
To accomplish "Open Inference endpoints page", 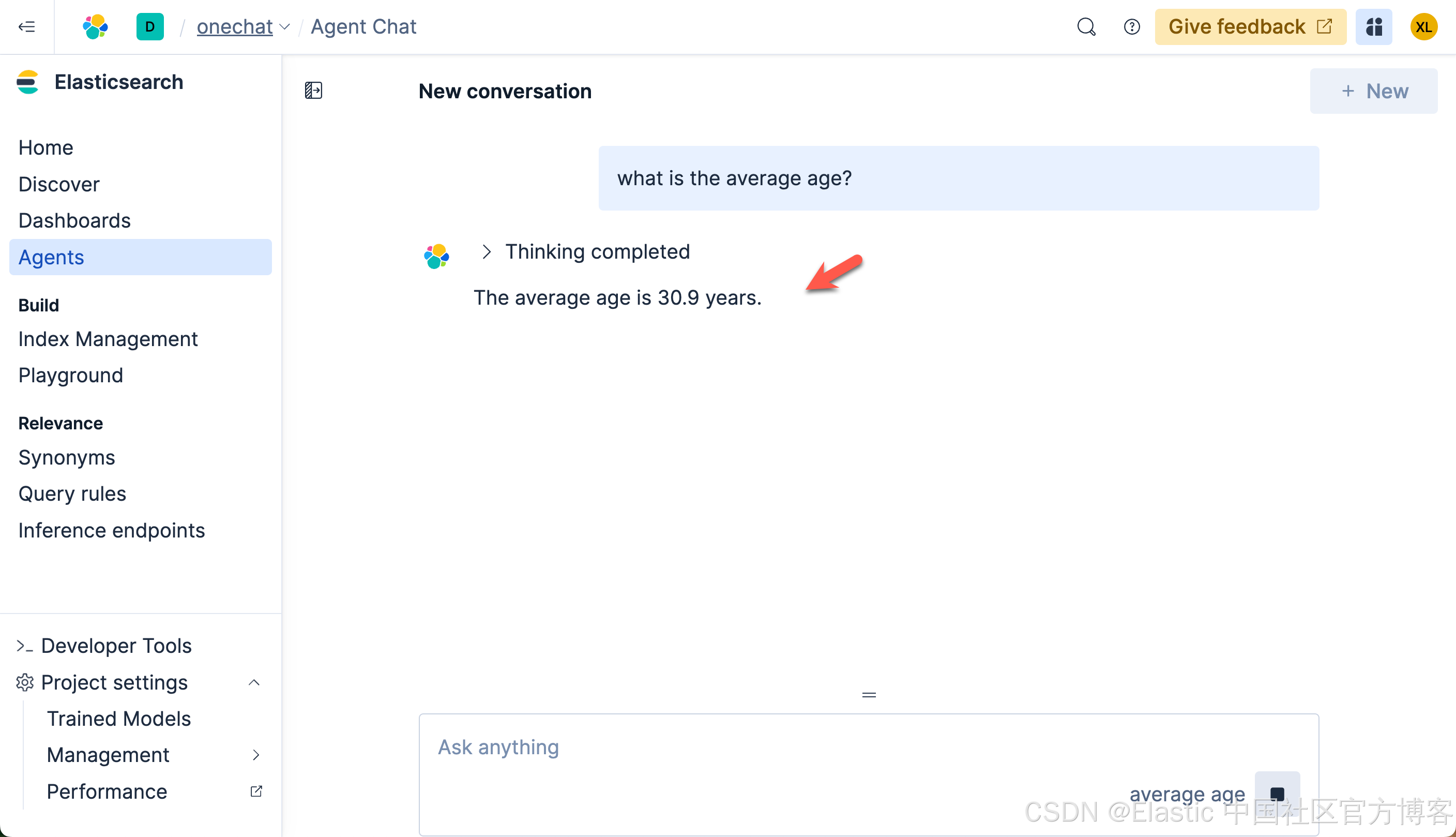I will coord(112,530).
